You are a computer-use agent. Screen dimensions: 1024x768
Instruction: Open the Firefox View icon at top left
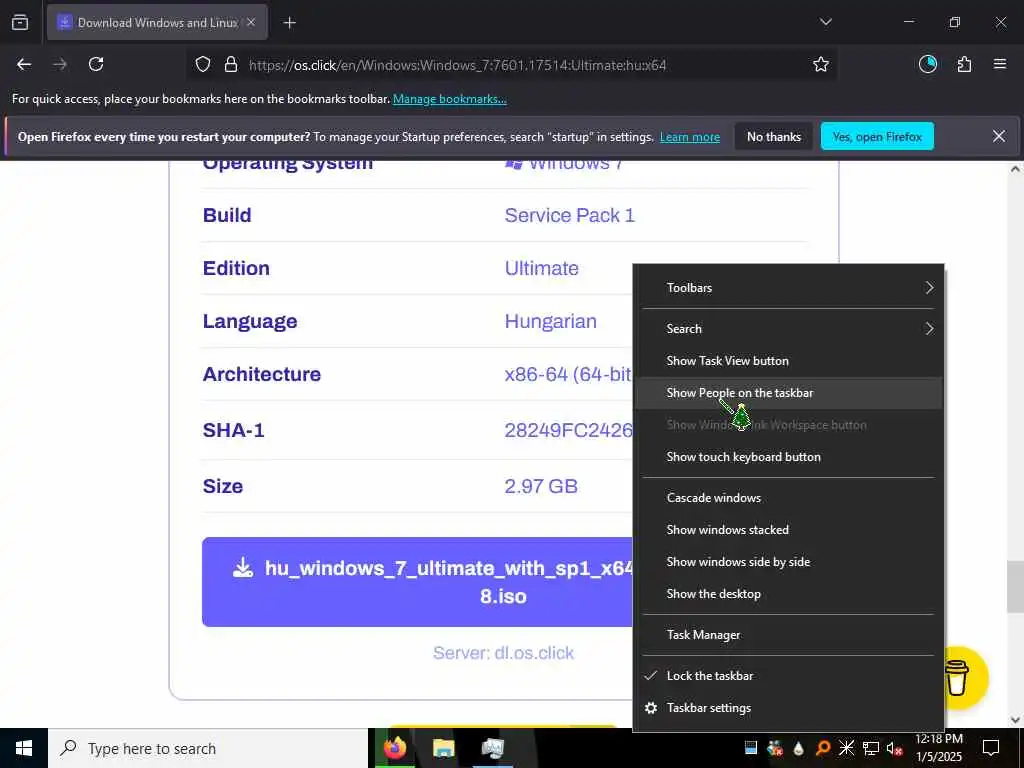pyautogui.click(x=20, y=22)
